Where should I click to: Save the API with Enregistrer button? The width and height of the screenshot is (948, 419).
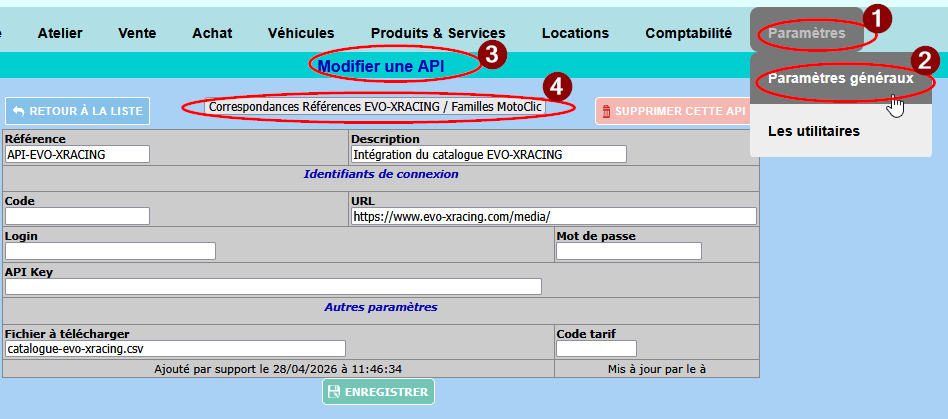point(378,392)
